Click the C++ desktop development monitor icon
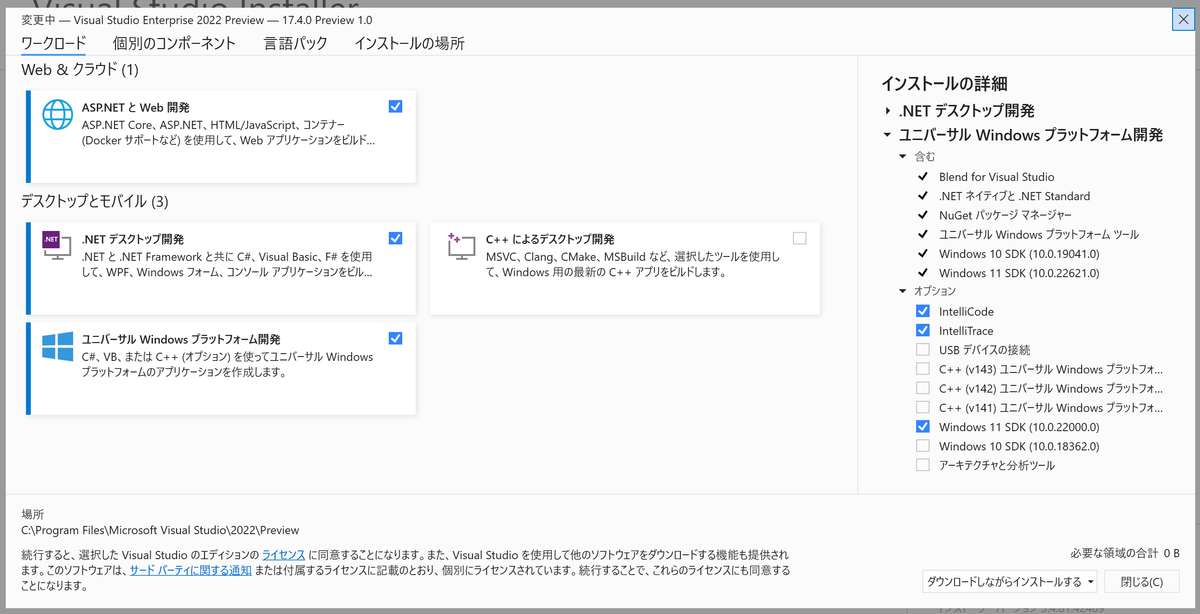The width and height of the screenshot is (1200, 614). 461,246
